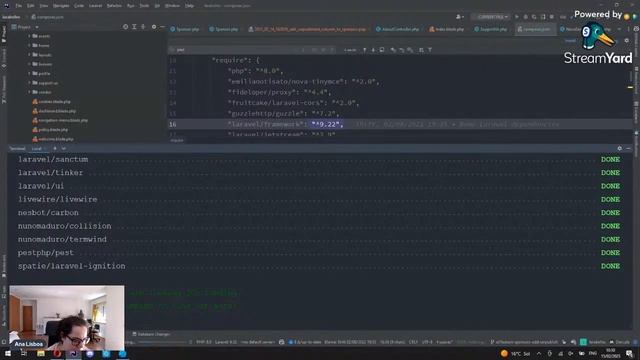Open File Explorer from taskbar
The image size is (640, 360).
(x=41, y=353)
